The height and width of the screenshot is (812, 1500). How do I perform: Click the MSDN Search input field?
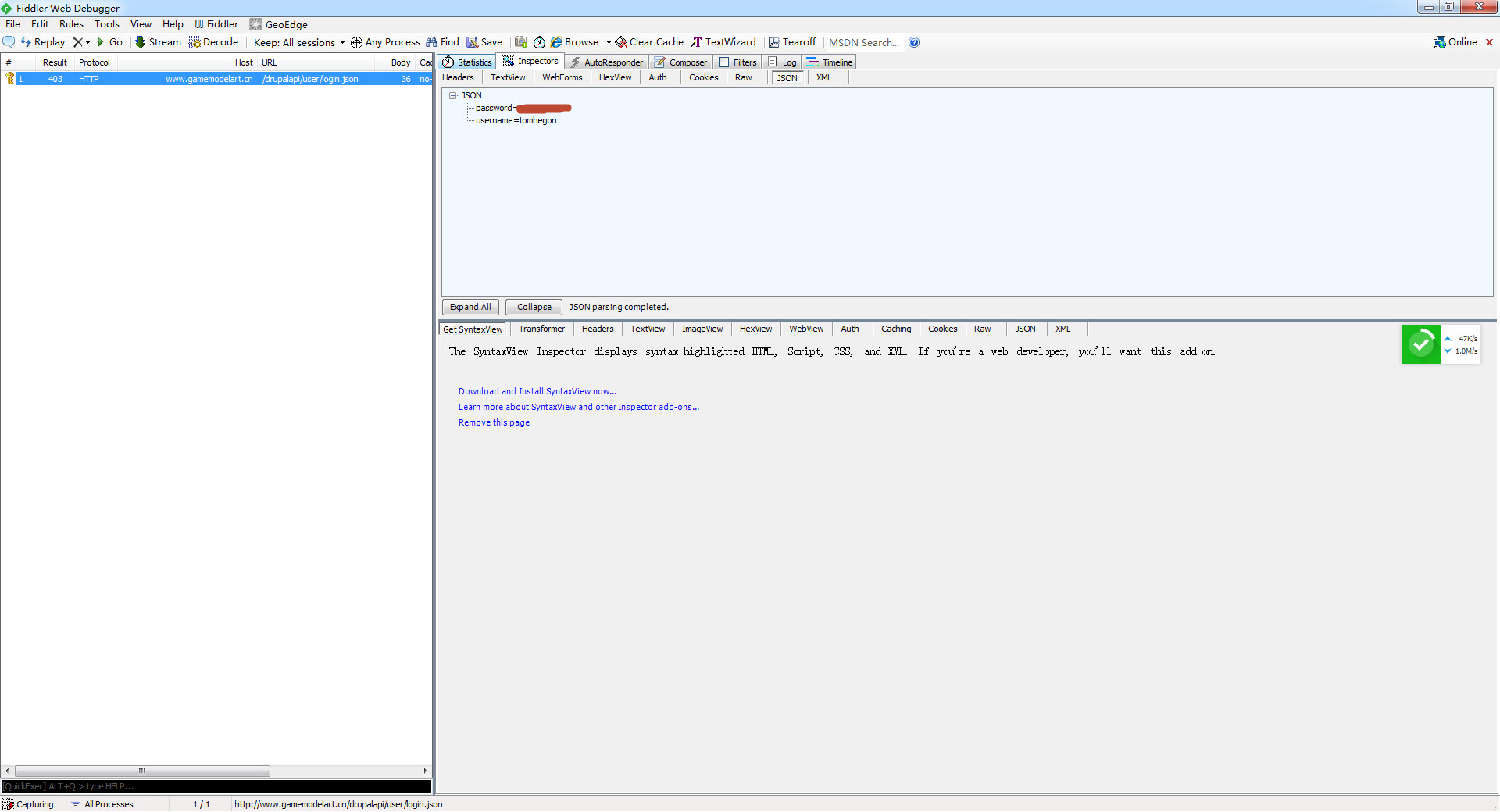[864, 43]
